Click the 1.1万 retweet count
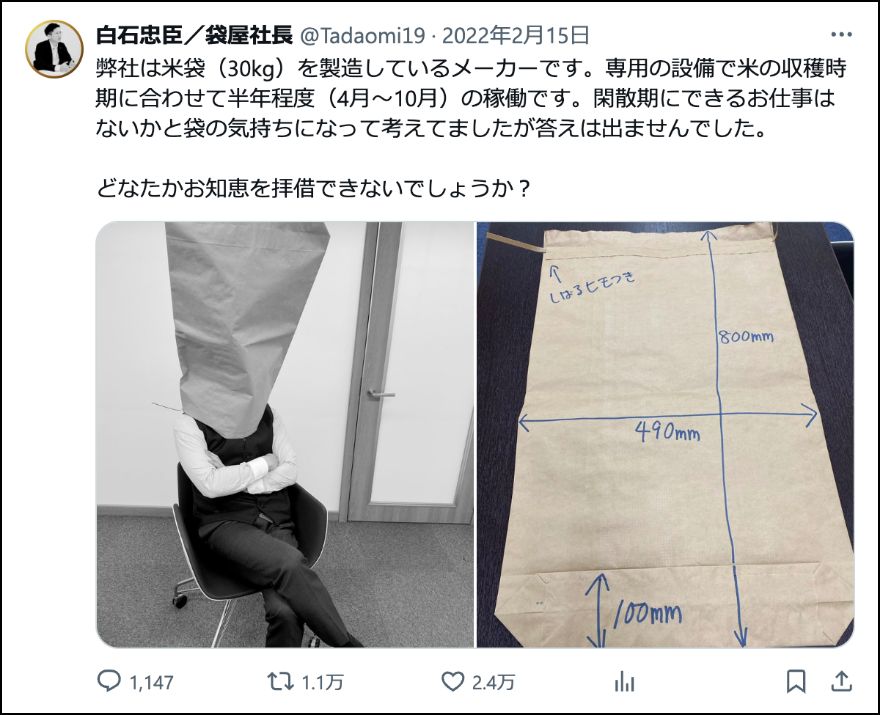This screenshot has width=880, height=715. click(x=323, y=682)
